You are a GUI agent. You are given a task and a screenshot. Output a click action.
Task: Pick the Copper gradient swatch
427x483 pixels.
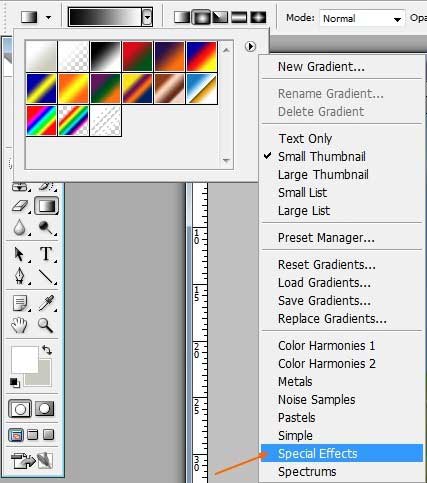point(169,89)
